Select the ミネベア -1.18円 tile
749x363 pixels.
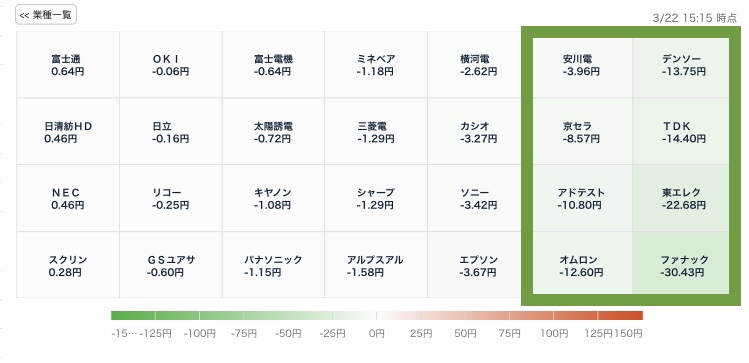pos(376,64)
